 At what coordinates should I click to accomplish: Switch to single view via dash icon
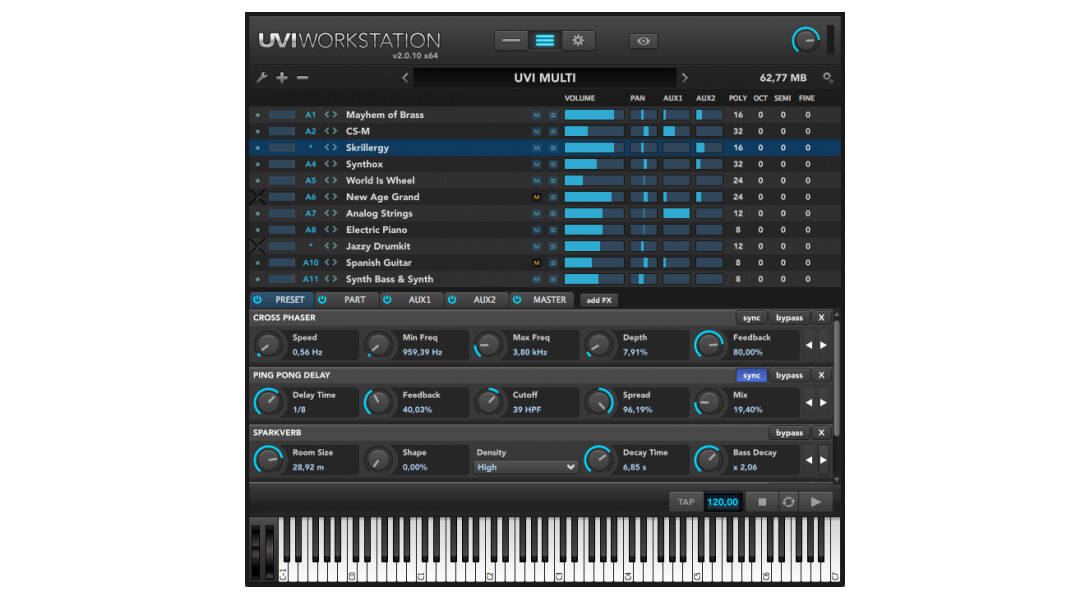(511, 40)
